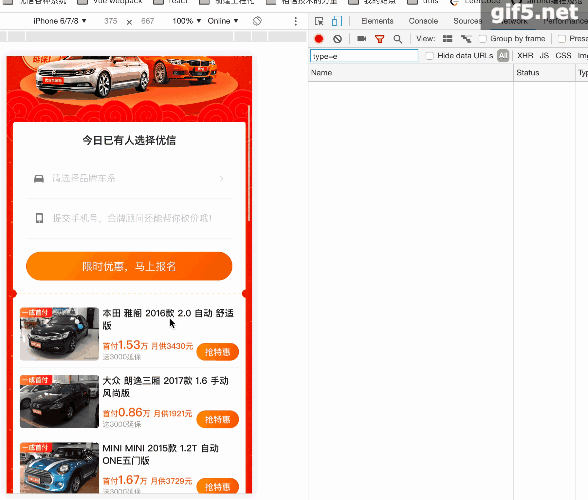
Task: Switch to the Elements tab
Action: (x=377, y=21)
